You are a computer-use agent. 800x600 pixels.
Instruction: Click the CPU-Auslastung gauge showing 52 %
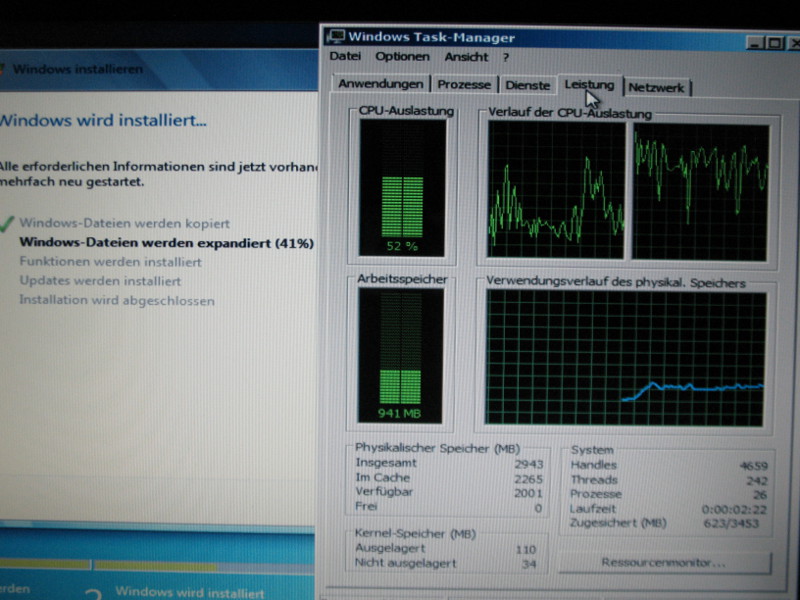[x=402, y=188]
